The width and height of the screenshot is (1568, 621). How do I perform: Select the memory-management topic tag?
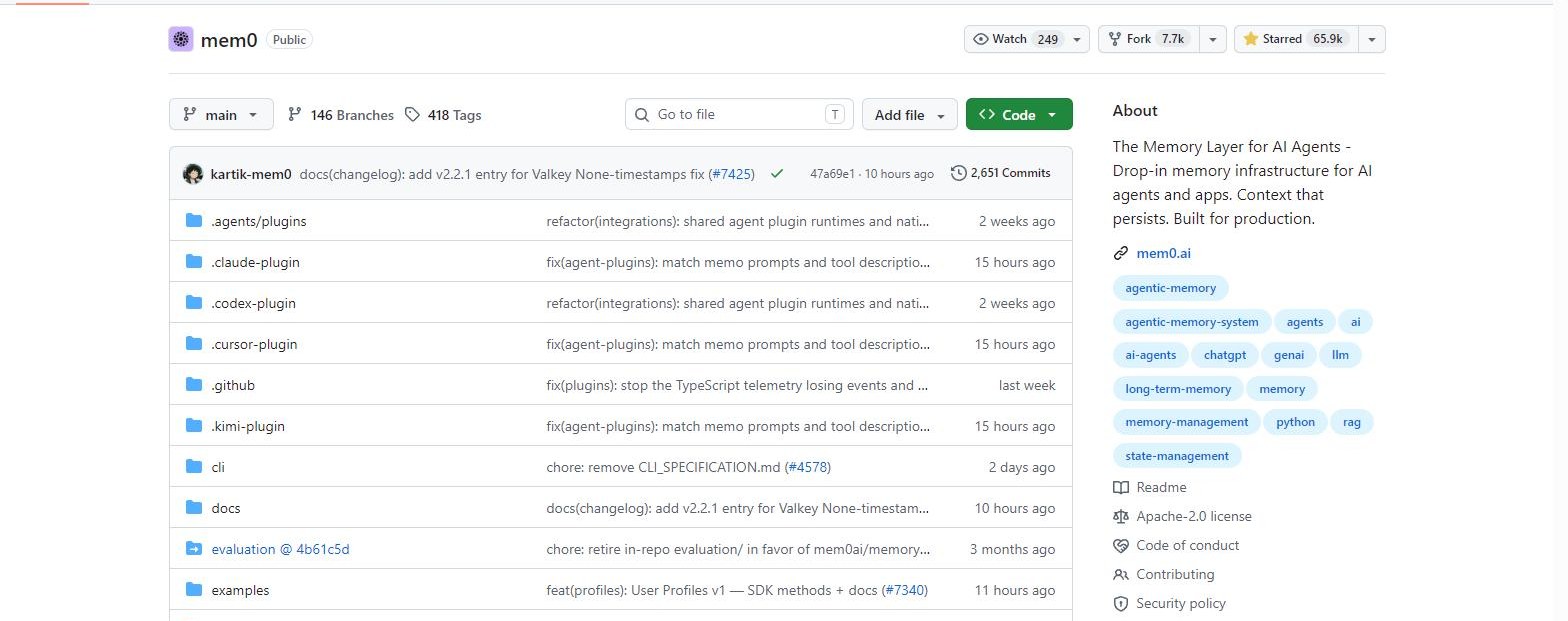1187,422
